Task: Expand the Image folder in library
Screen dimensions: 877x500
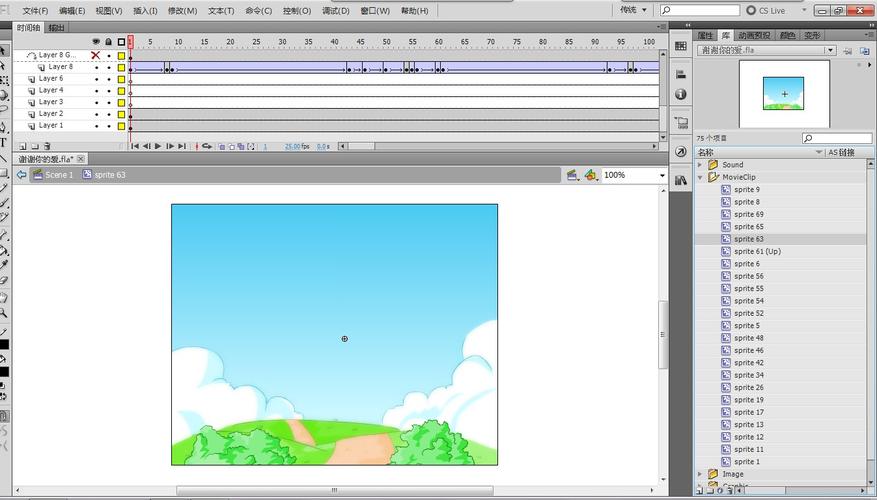Action: pos(700,474)
